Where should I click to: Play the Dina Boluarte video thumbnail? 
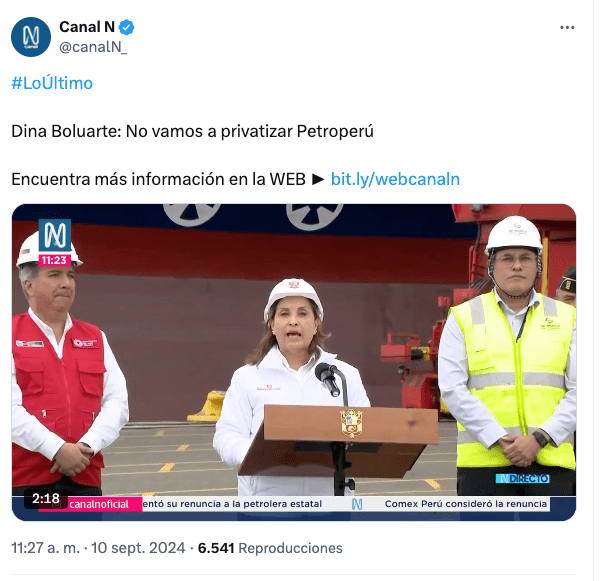294,362
